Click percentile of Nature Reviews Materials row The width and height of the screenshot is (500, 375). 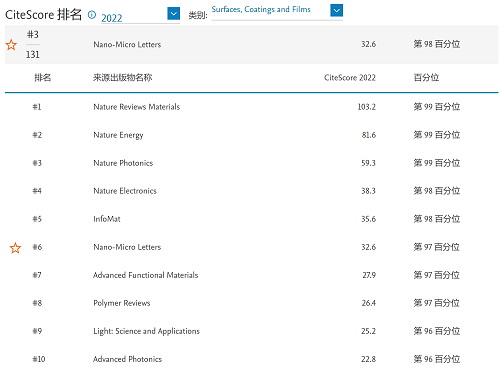coord(437,107)
